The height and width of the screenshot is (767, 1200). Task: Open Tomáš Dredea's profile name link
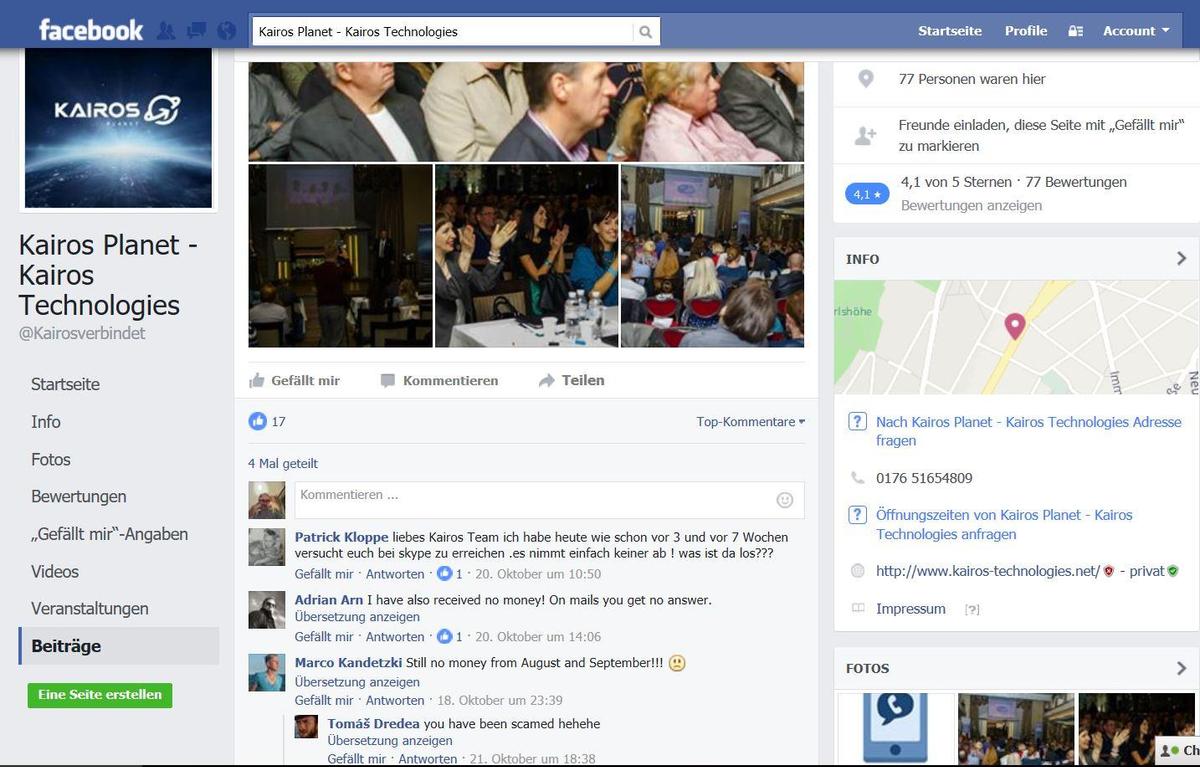tap(373, 723)
